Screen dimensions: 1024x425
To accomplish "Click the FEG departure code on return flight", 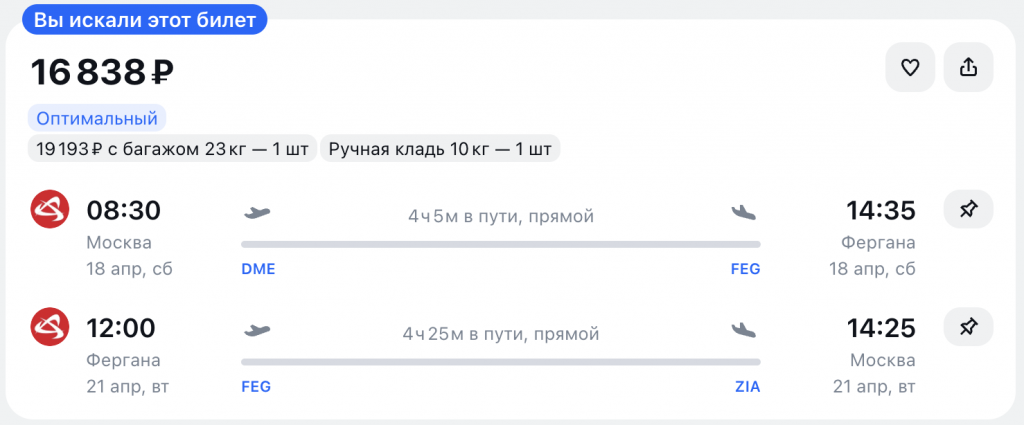I will (x=256, y=386).
